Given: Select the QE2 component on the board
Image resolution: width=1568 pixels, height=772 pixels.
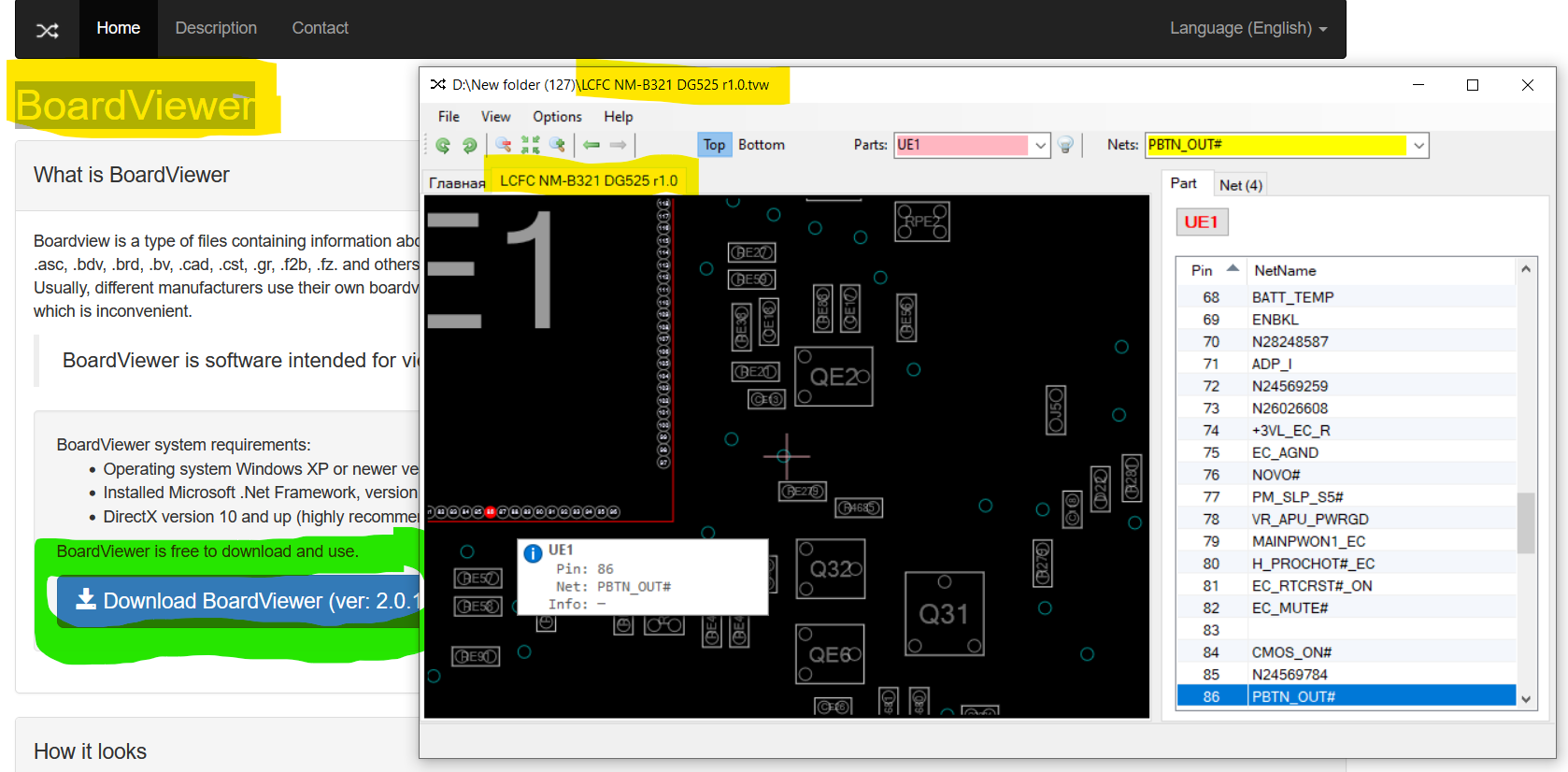Looking at the screenshot, I should (834, 377).
